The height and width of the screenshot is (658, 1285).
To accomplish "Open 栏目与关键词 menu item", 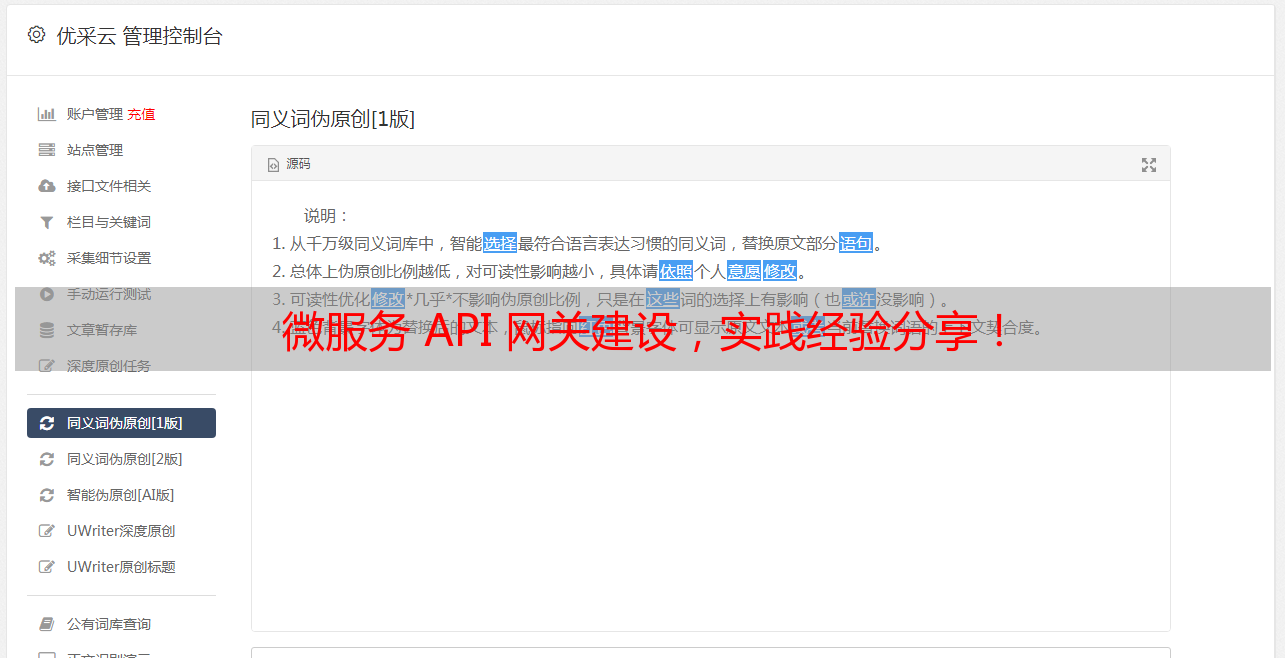I will [109, 222].
